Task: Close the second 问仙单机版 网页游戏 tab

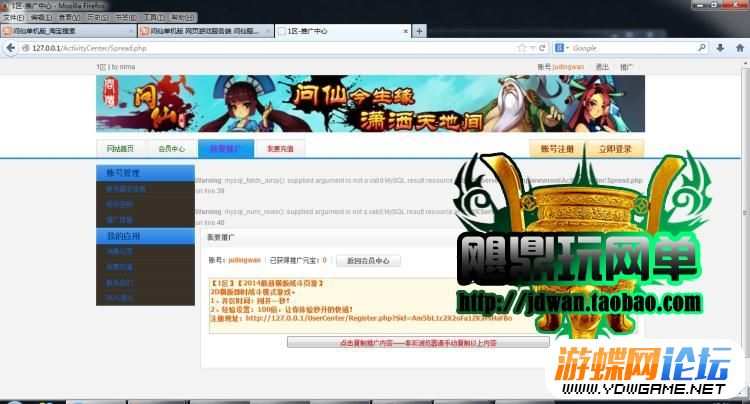Action: click(x=268, y=31)
